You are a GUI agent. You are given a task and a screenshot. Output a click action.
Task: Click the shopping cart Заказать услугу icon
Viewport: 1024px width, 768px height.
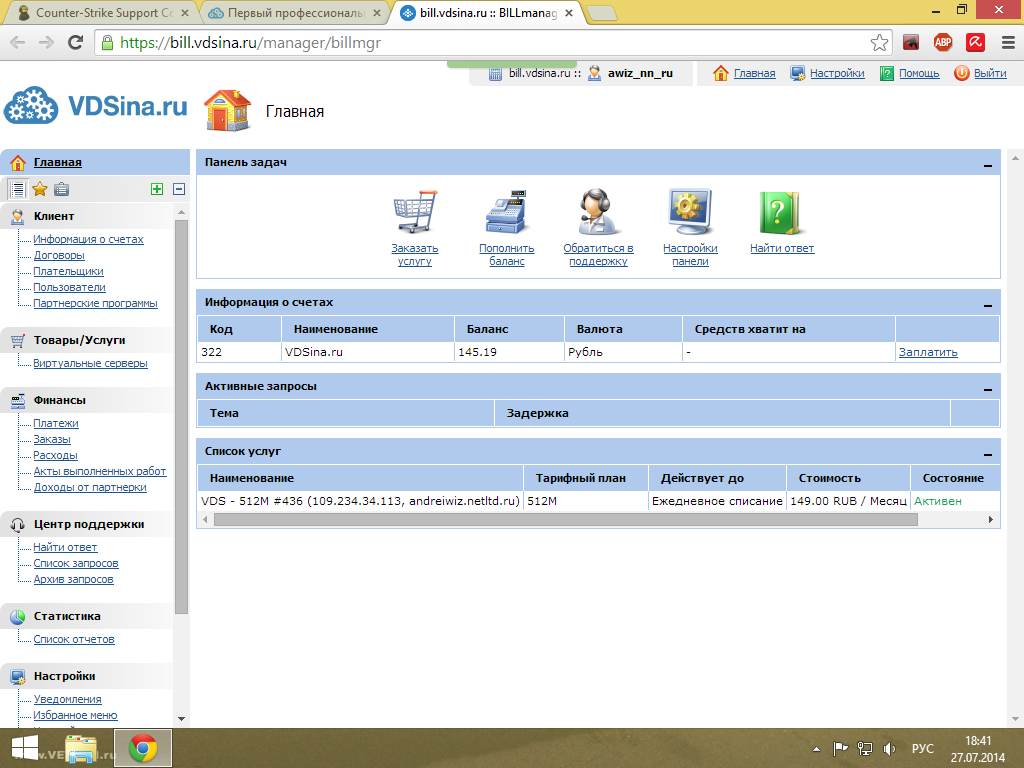(415, 212)
